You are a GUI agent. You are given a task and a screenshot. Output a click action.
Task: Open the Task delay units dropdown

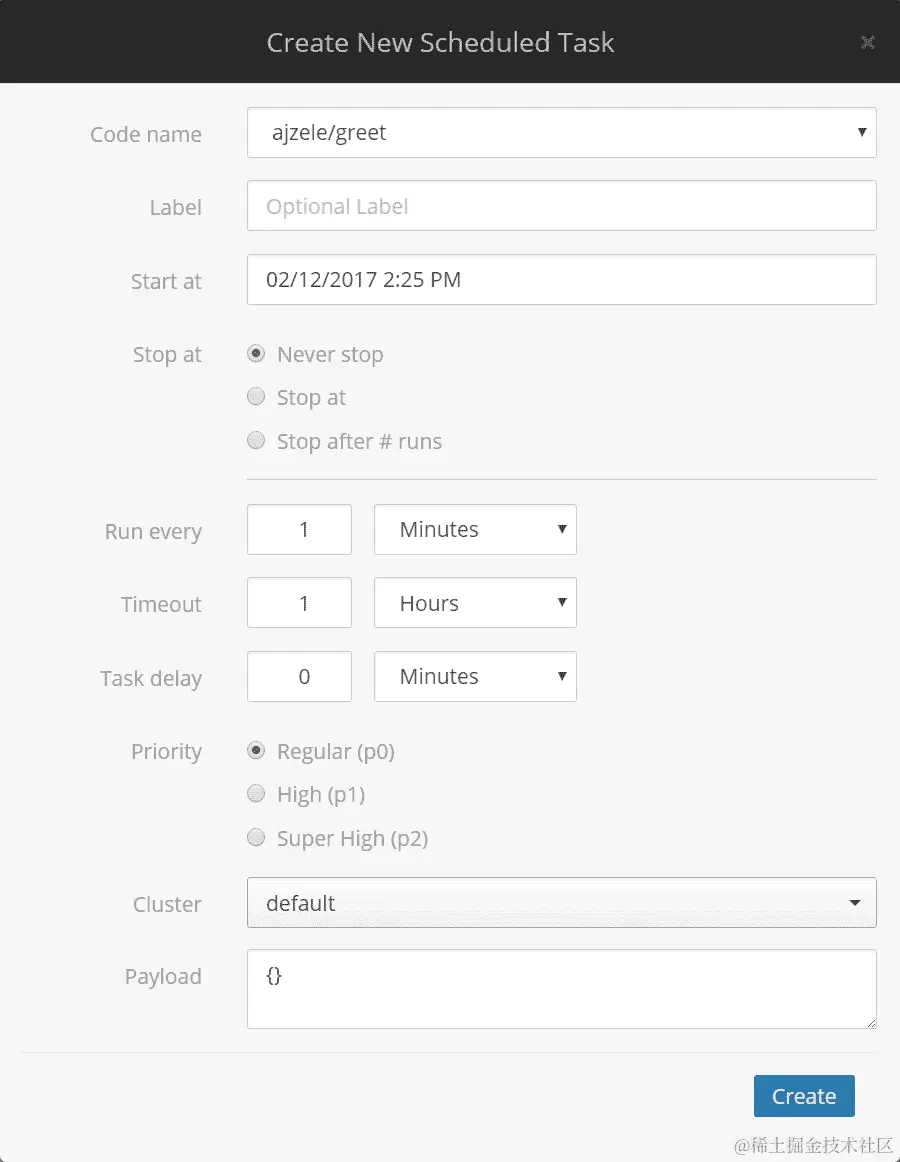475,677
